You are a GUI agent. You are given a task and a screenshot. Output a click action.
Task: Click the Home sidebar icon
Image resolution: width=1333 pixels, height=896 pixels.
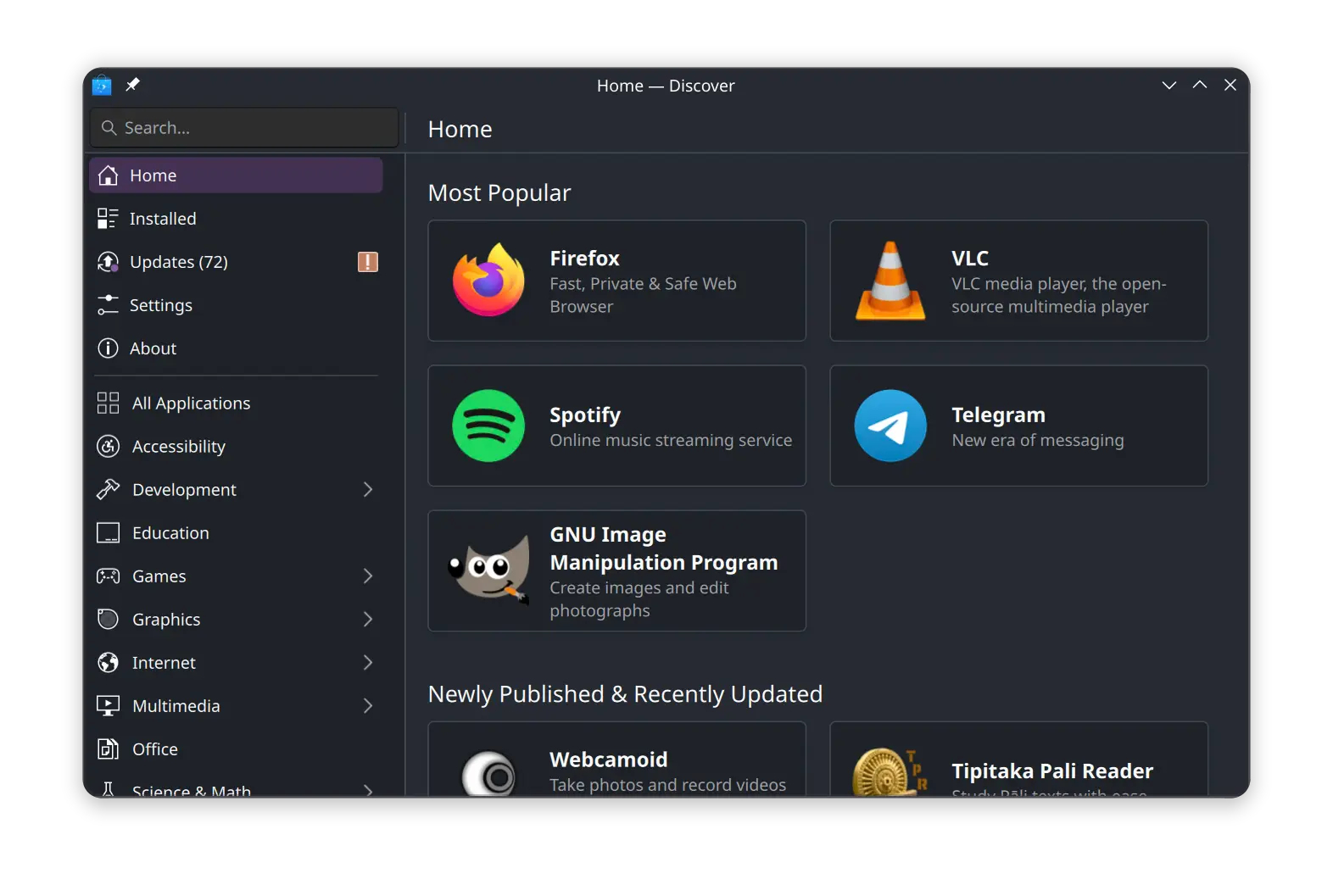tap(108, 175)
